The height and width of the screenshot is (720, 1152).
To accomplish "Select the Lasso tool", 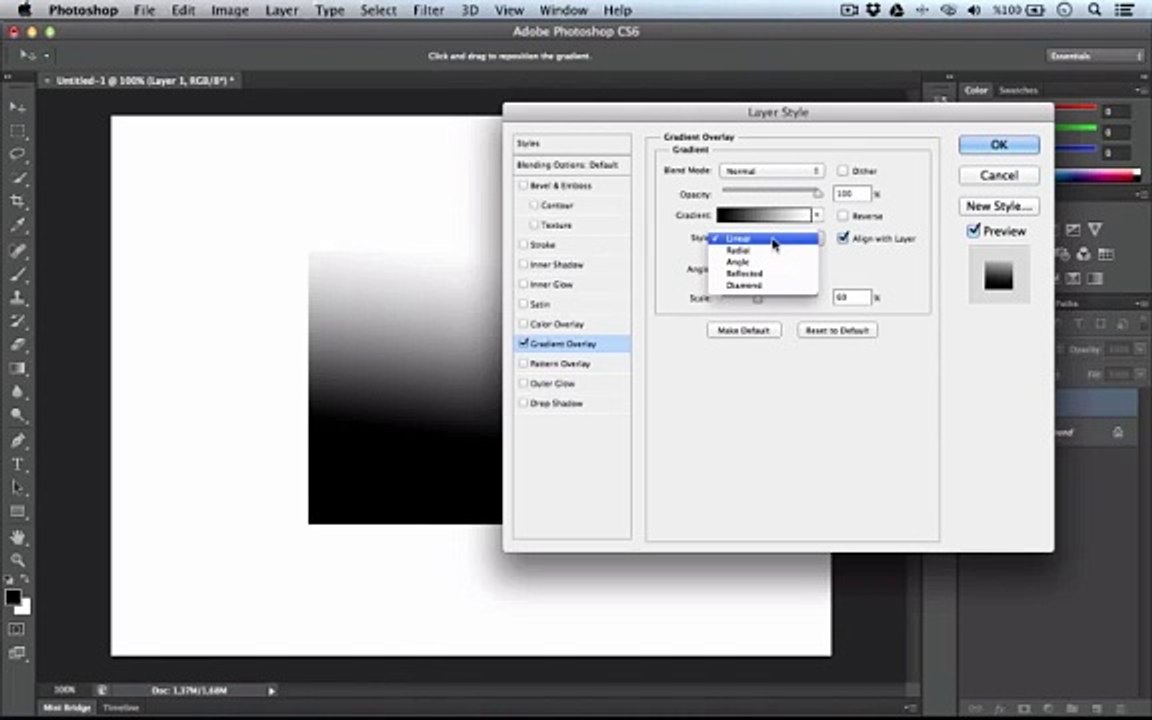I will point(18,154).
